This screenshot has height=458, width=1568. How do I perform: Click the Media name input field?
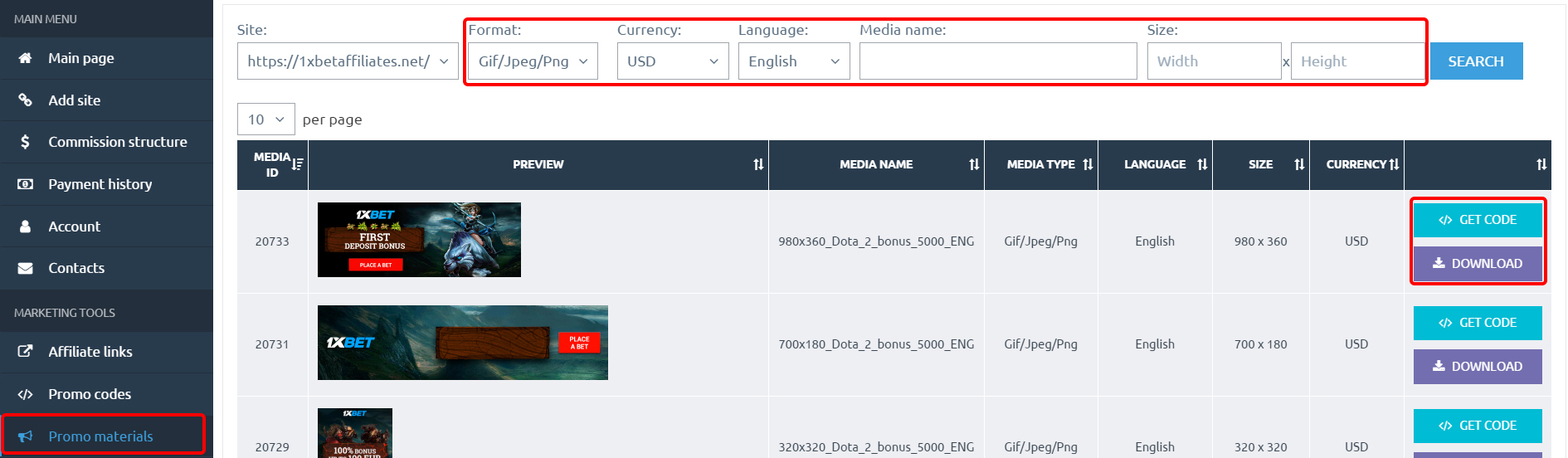point(998,61)
